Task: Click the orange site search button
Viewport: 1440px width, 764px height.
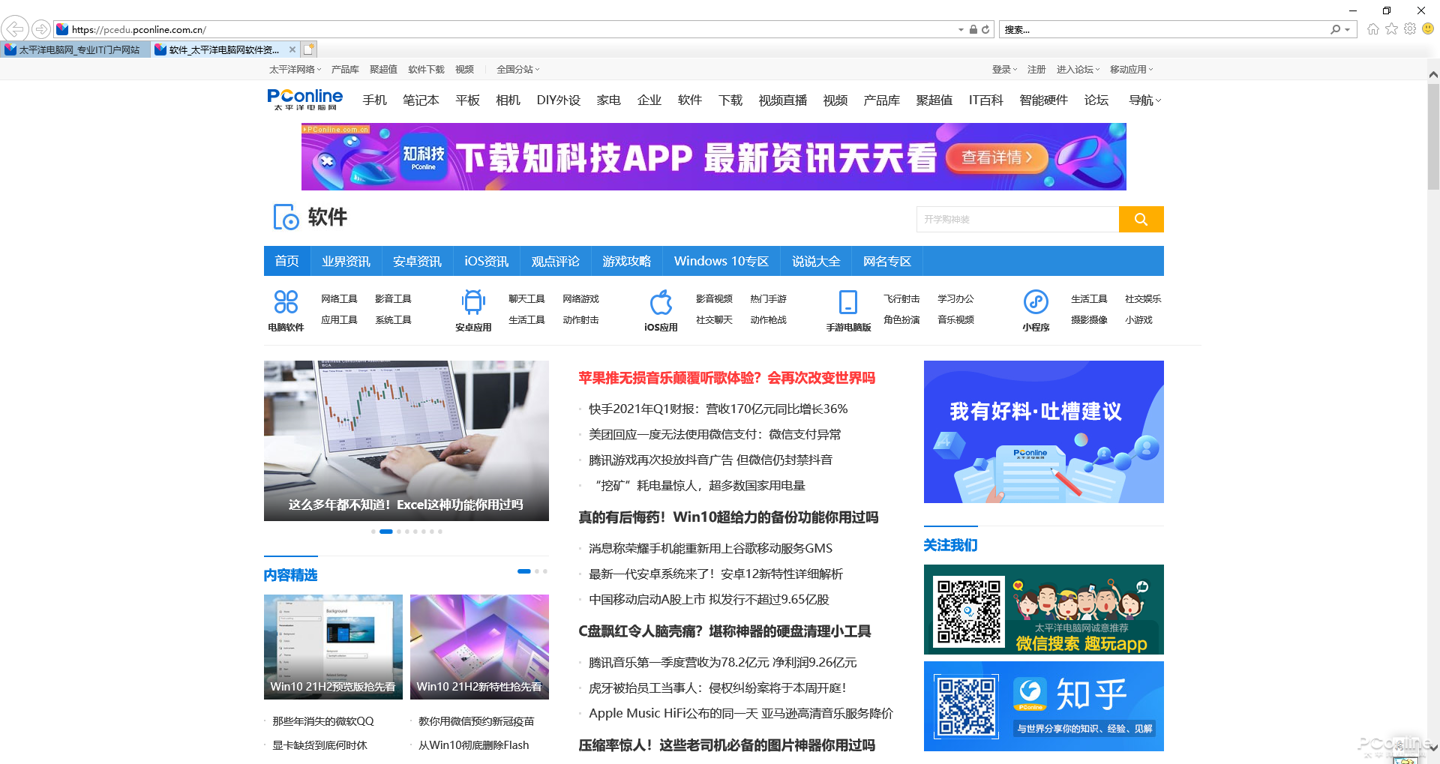Action: (1141, 219)
